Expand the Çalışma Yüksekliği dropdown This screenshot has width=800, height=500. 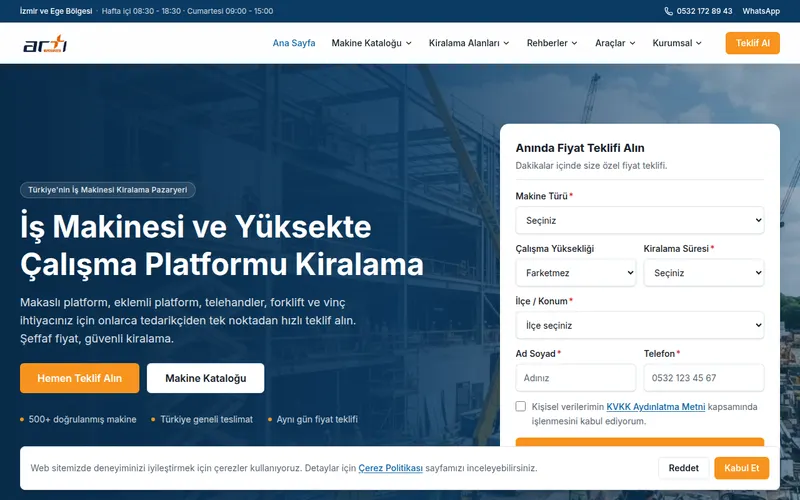tap(576, 273)
